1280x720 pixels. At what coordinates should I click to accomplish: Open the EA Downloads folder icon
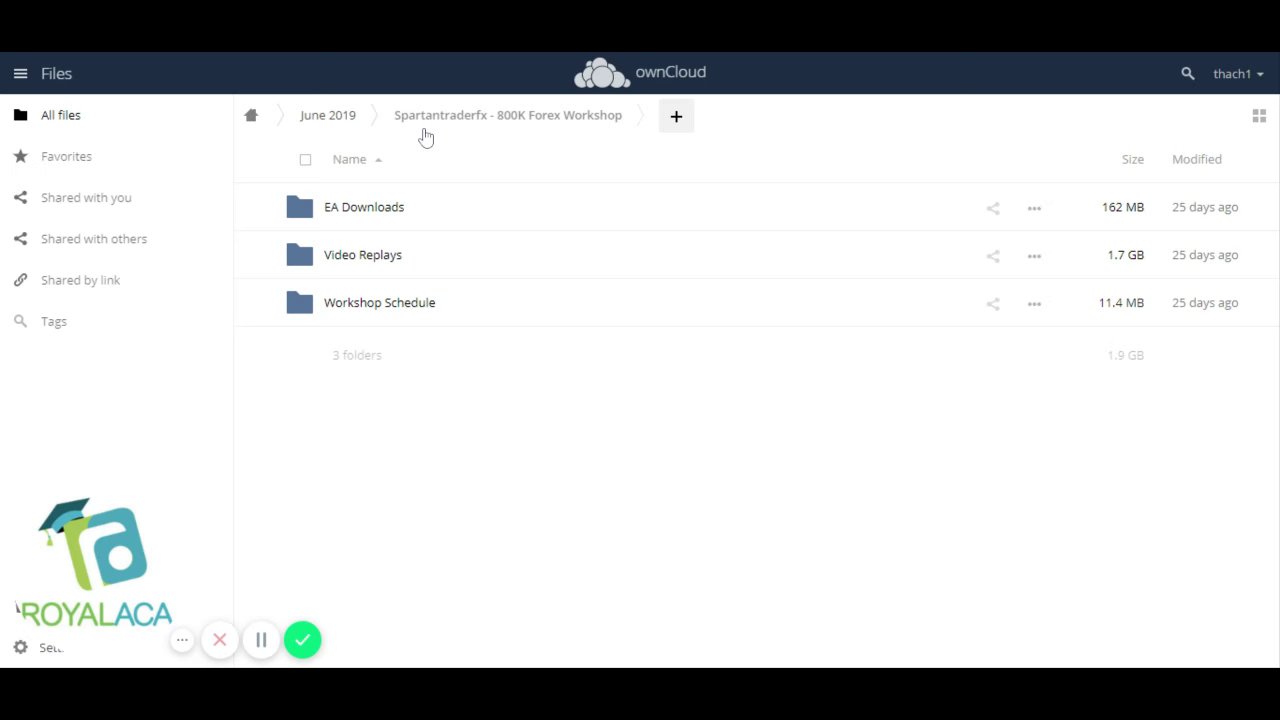[x=299, y=207]
